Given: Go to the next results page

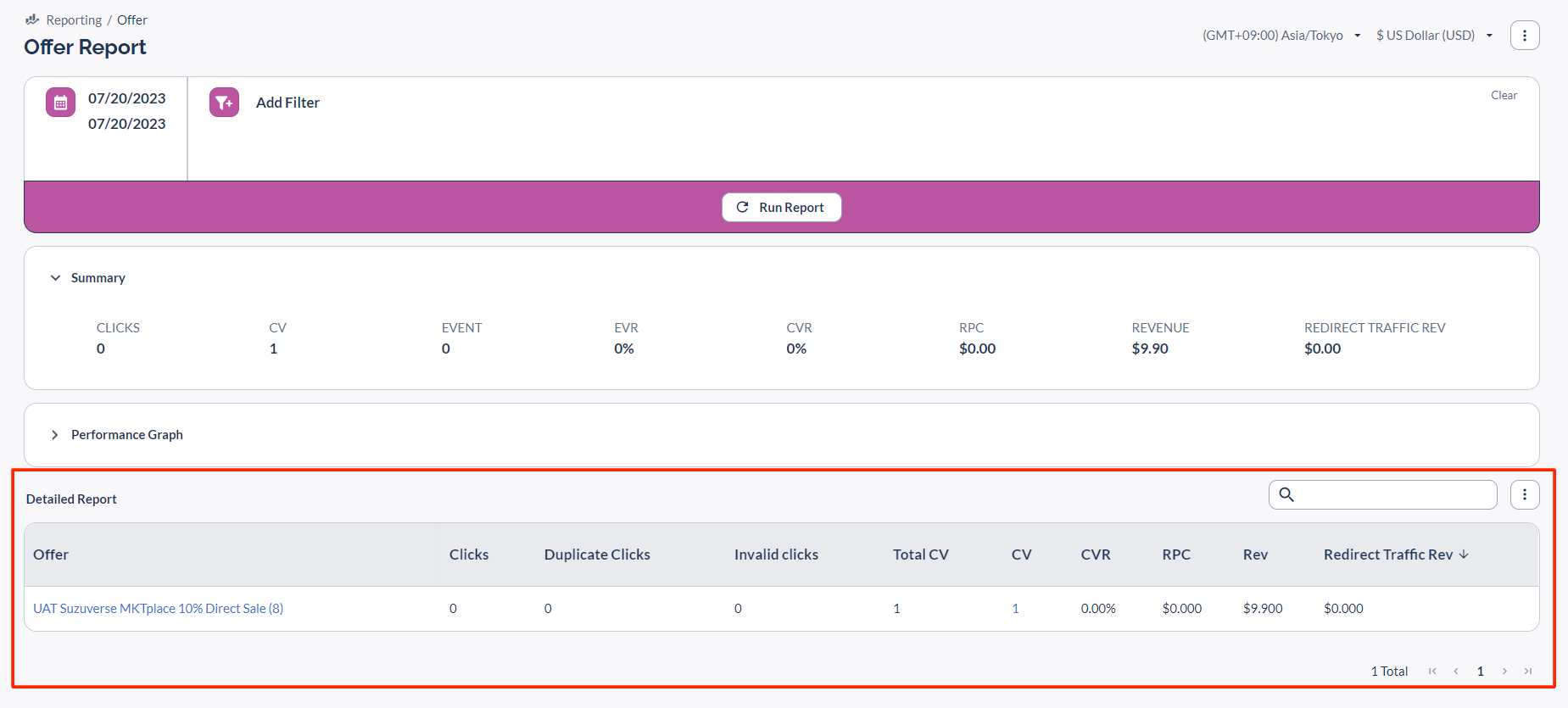Looking at the screenshot, I should click(x=1504, y=671).
